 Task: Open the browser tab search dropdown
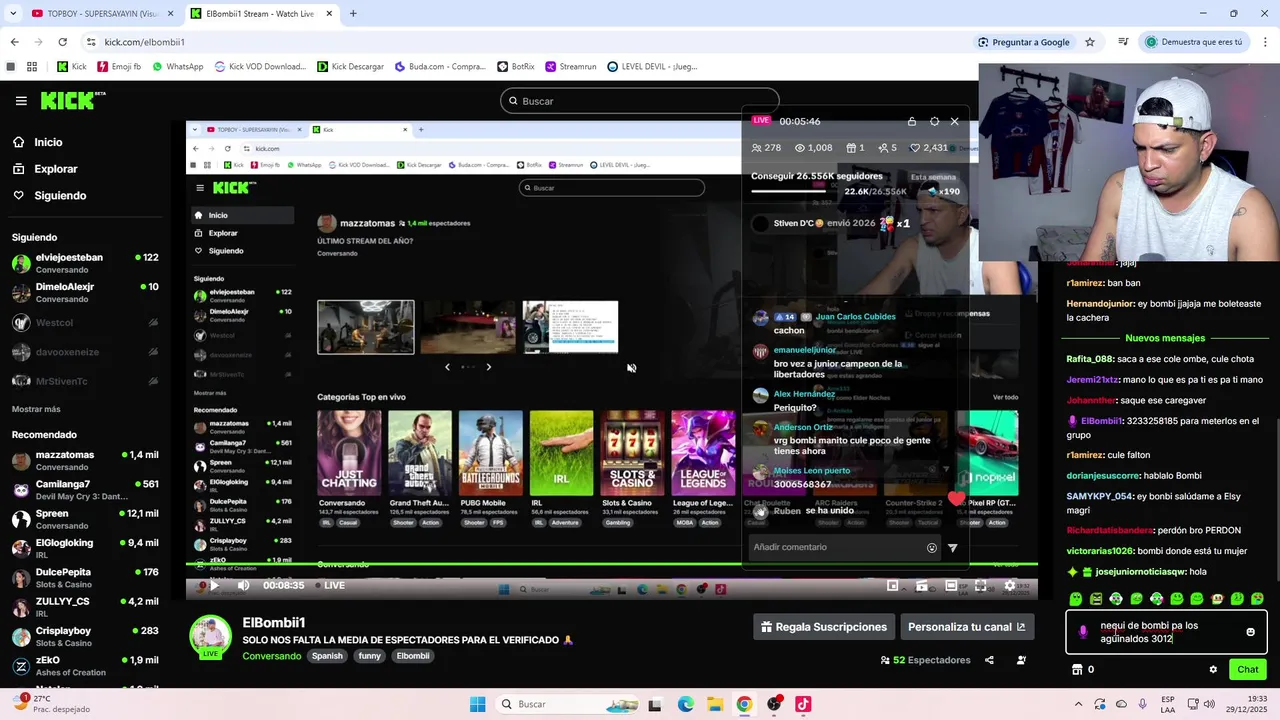click(13, 13)
